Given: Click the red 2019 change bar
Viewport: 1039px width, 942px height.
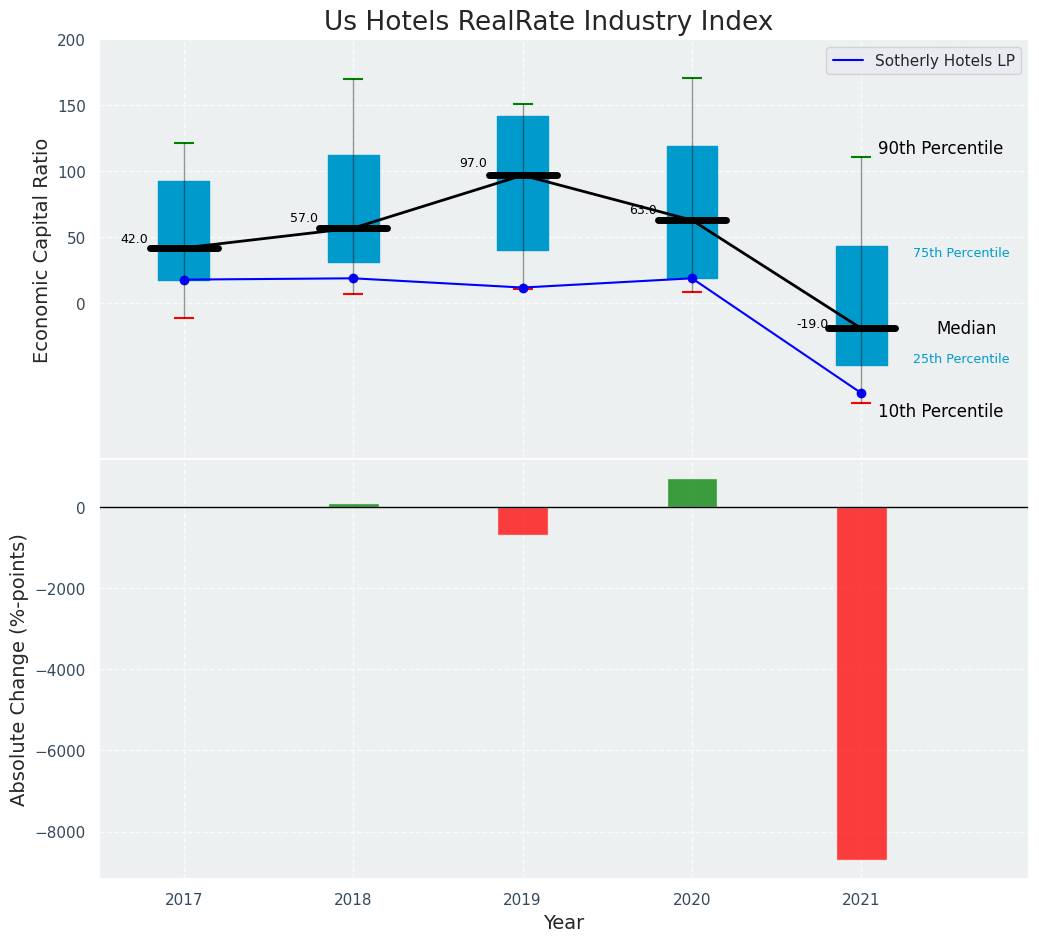Looking at the screenshot, I should click(523, 521).
